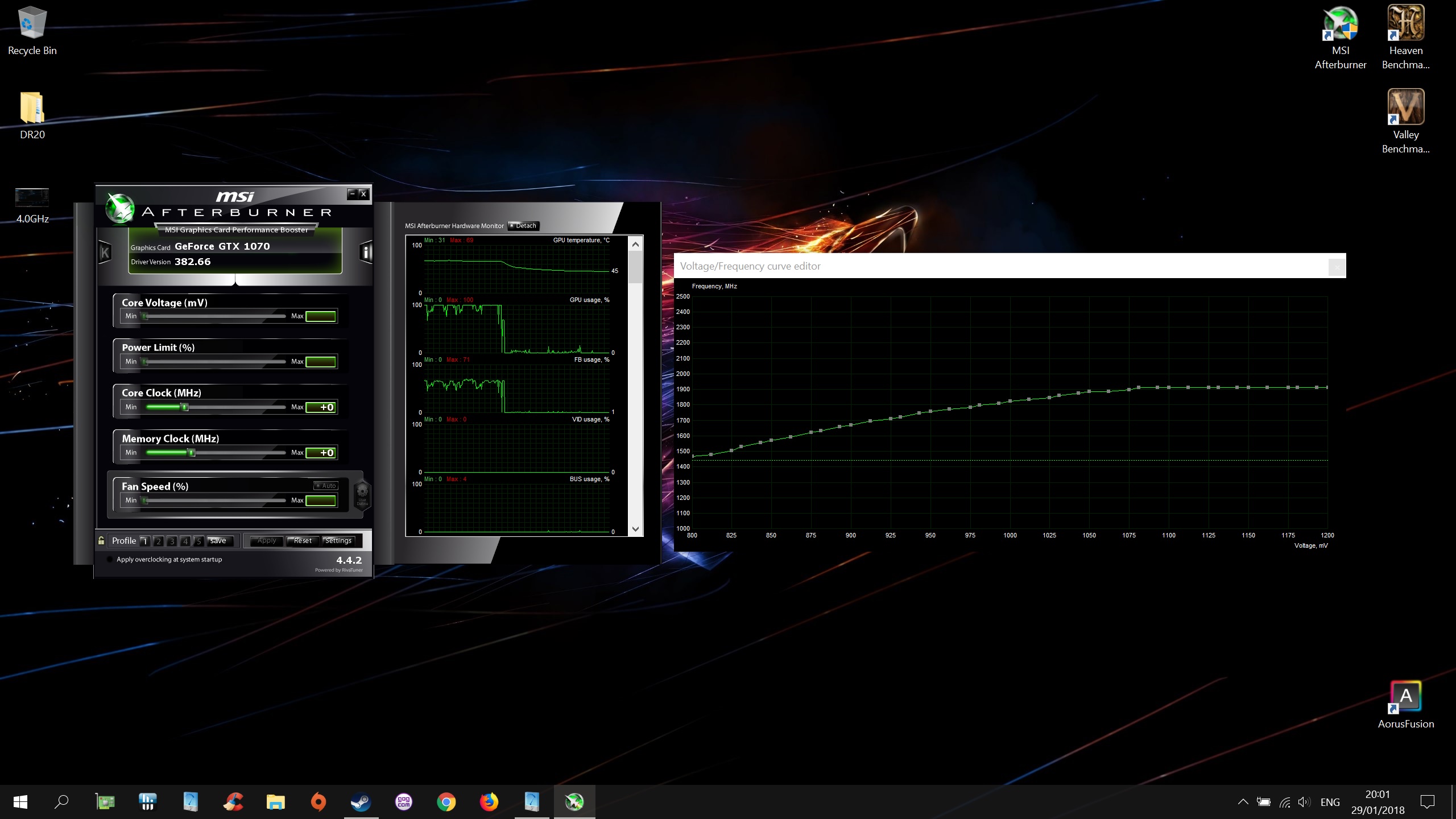
Task: Click hardware monitor scroll up arrow
Action: coord(635,244)
